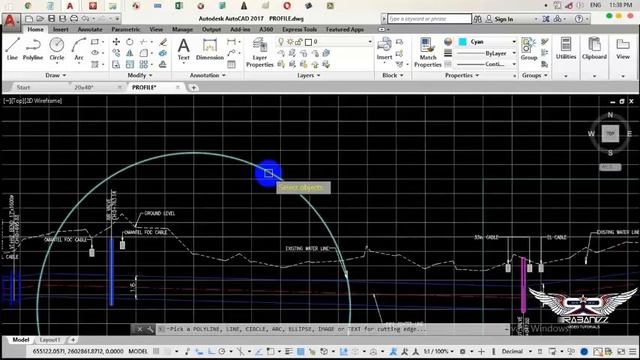
Task: Select the Line tool
Action: click(x=12, y=49)
